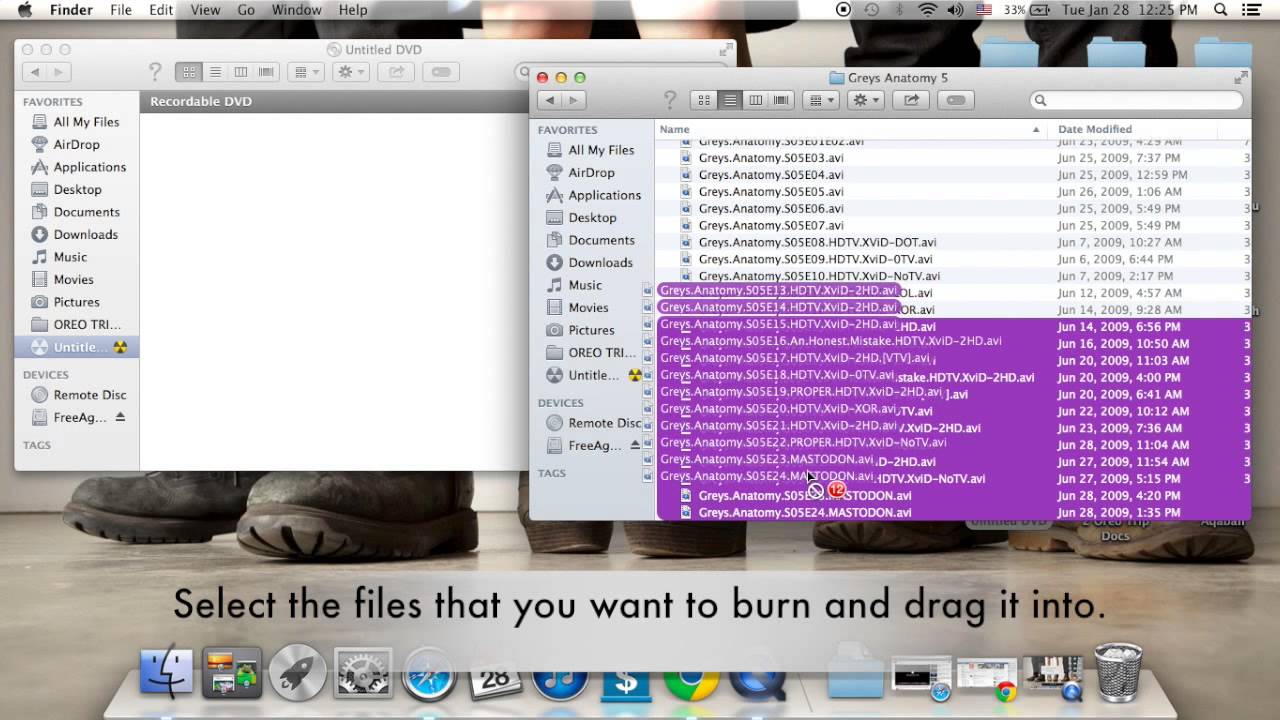
Task: Select AirDrop in Untitled DVD sidebar
Action: pyautogui.click(x=76, y=144)
